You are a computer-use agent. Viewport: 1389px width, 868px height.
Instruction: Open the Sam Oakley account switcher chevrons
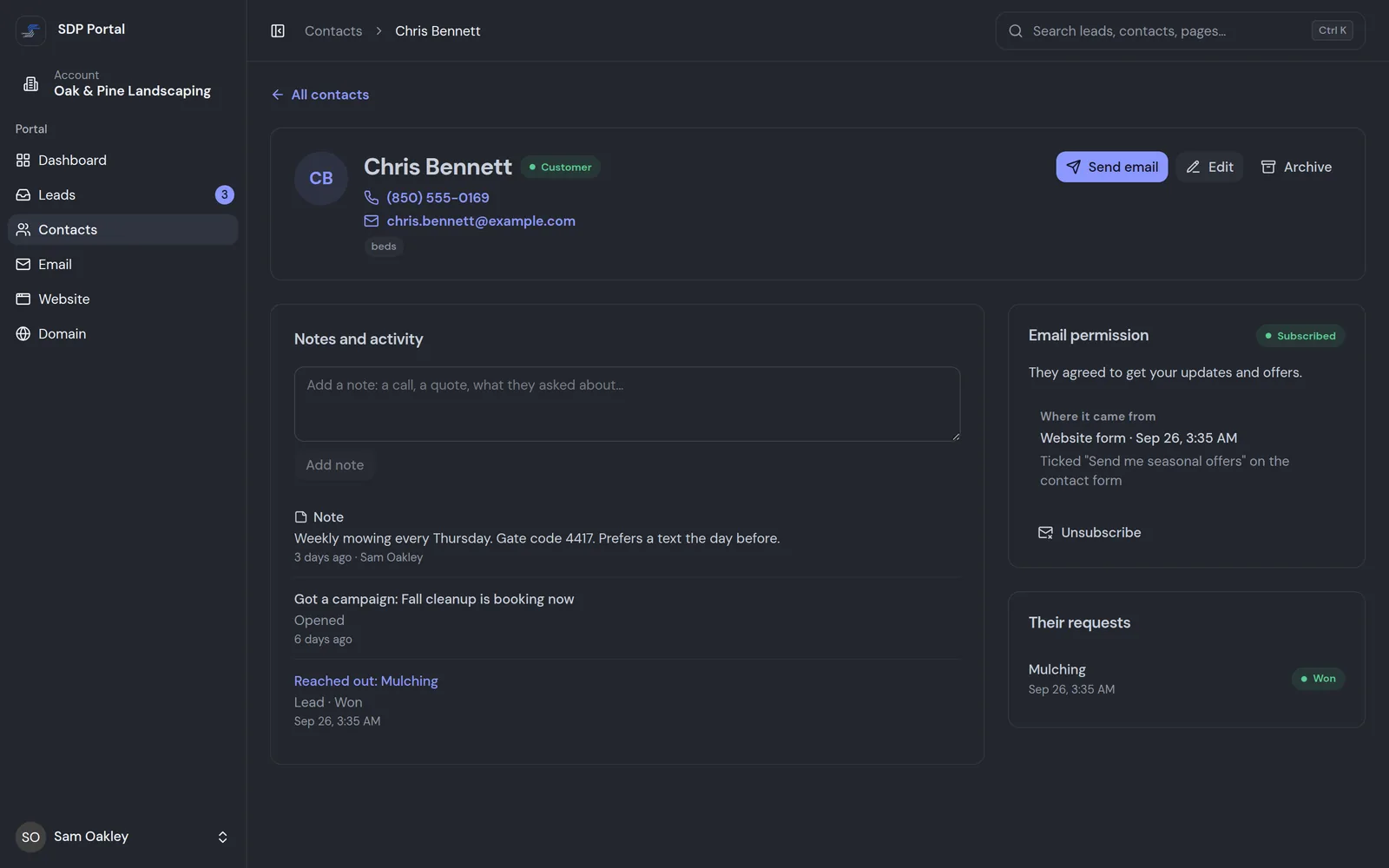click(x=222, y=837)
